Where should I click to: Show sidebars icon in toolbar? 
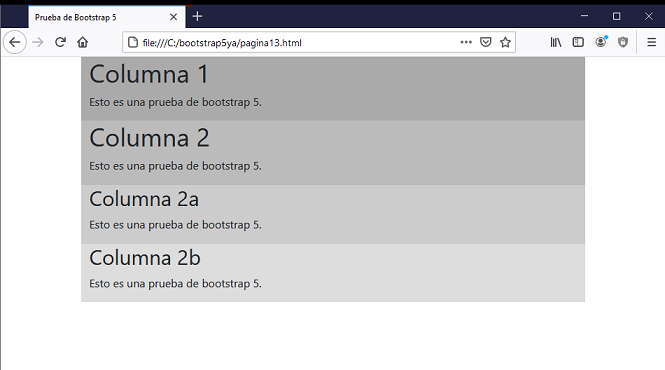click(578, 42)
